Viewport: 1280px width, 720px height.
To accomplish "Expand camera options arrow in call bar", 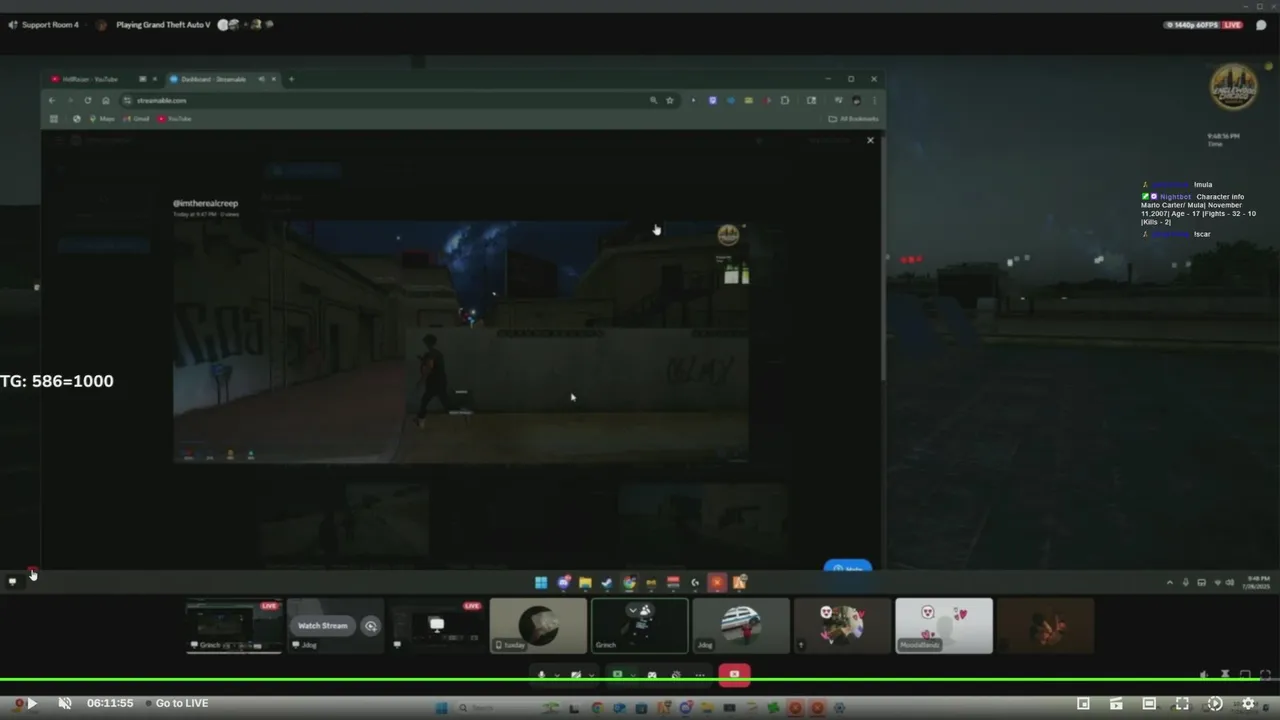I will coord(591,675).
